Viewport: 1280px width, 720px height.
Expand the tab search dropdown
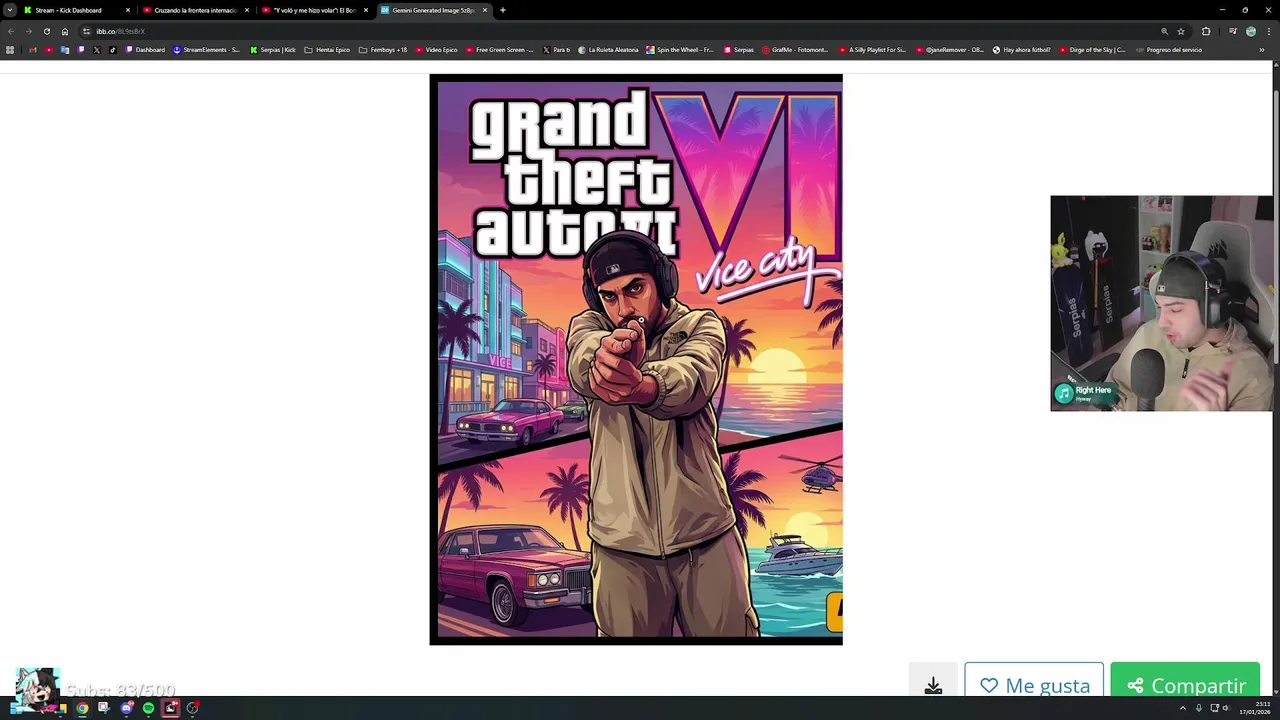[10, 10]
